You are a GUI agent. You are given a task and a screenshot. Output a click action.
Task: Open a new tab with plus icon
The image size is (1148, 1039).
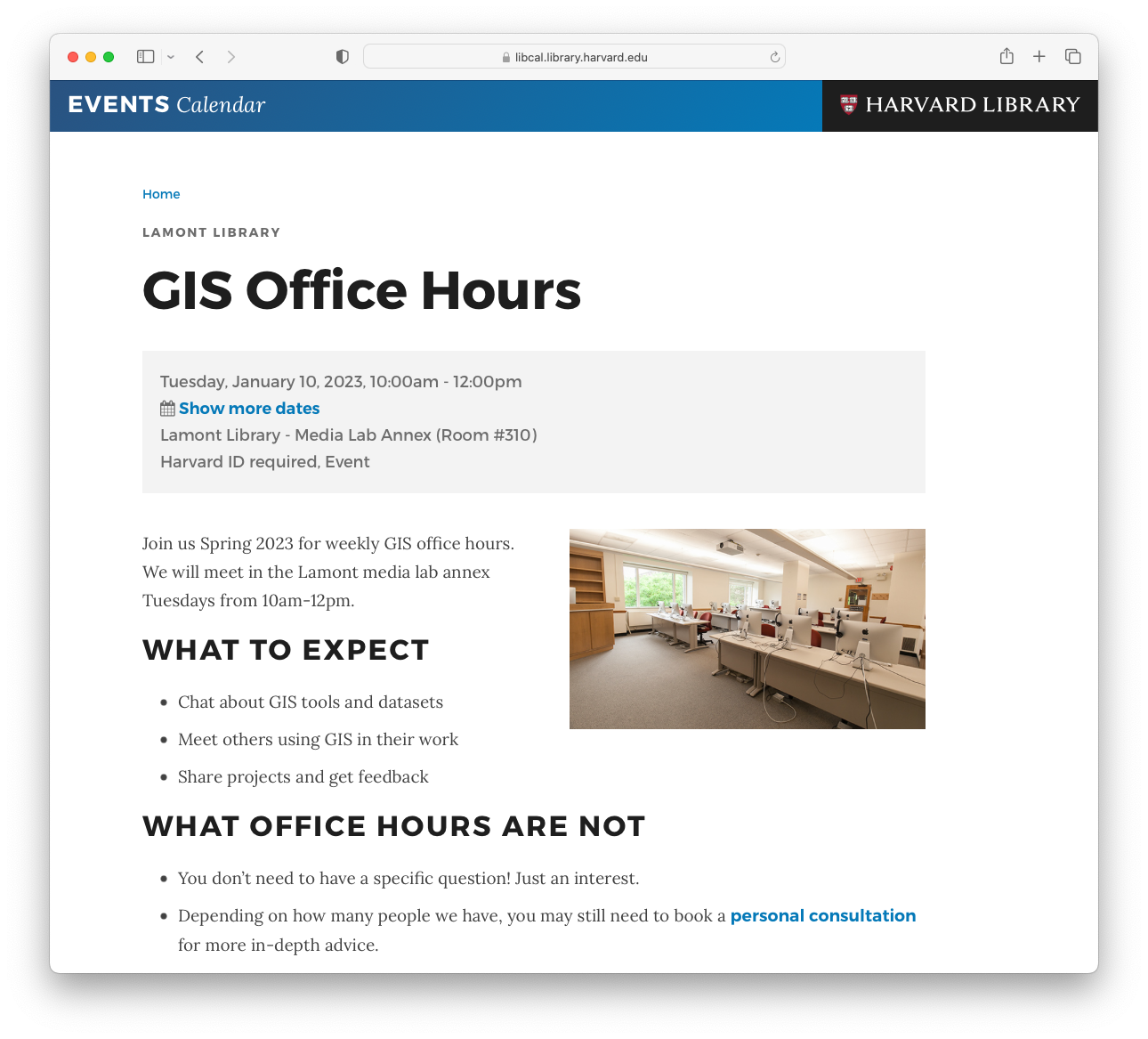click(1039, 57)
